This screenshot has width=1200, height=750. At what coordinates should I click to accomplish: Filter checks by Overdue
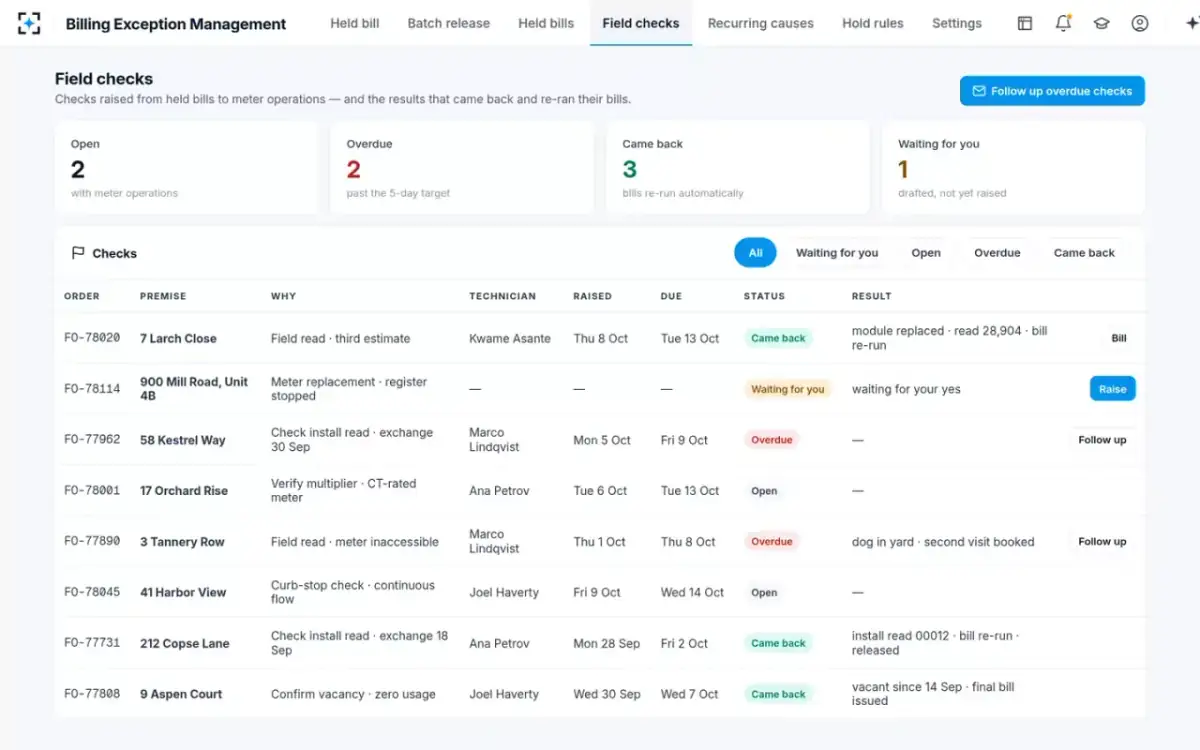(997, 253)
